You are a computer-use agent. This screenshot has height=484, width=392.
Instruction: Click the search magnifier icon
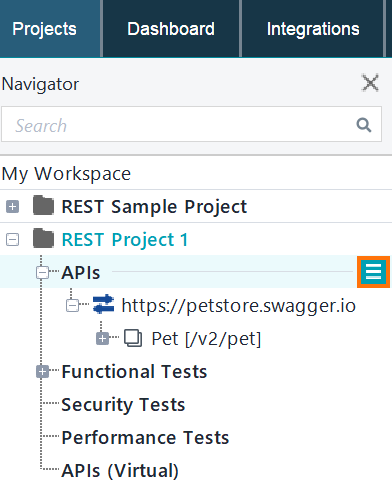pos(364,125)
